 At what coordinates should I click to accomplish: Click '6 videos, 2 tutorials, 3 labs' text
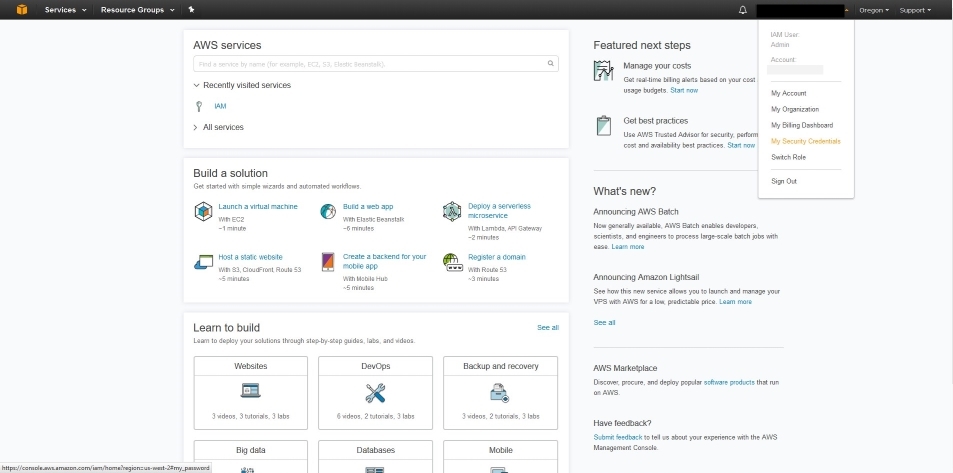(375, 416)
